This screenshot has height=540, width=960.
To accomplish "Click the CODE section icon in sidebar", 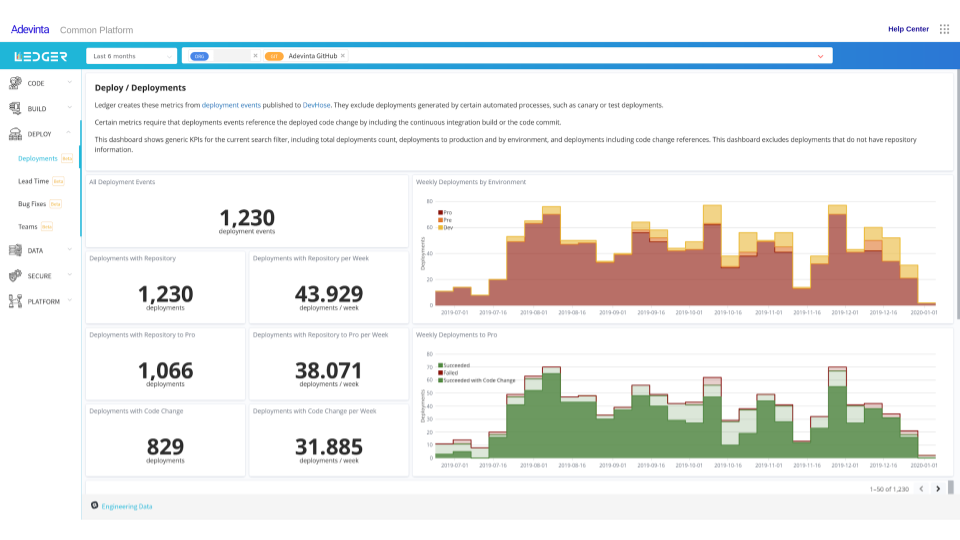I will pos(16,83).
